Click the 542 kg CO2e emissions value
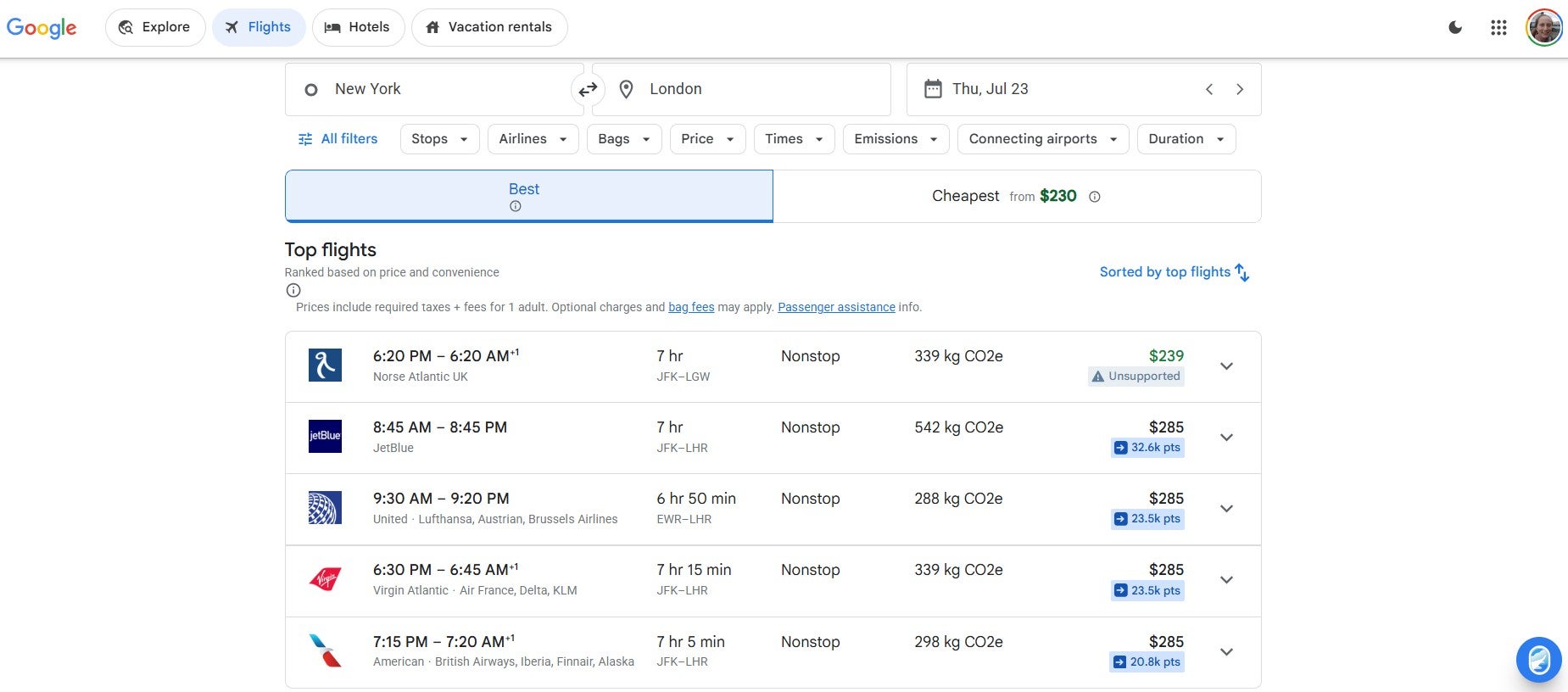1568x692 pixels. coord(958,427)
